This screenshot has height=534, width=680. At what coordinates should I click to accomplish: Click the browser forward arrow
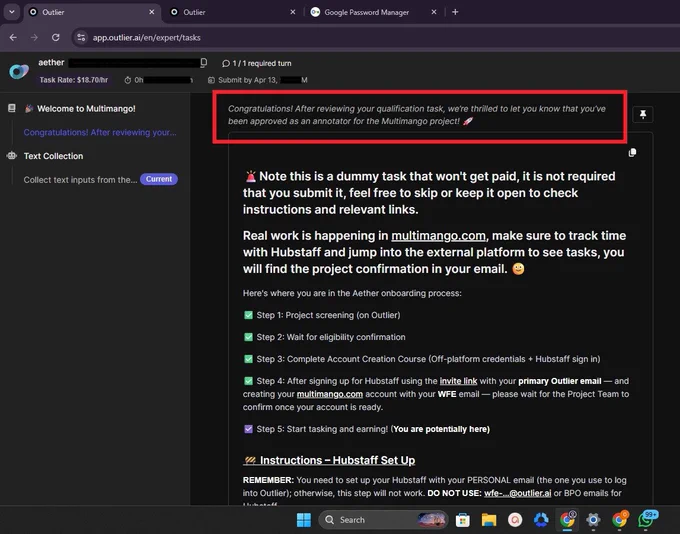click(34, 37)
